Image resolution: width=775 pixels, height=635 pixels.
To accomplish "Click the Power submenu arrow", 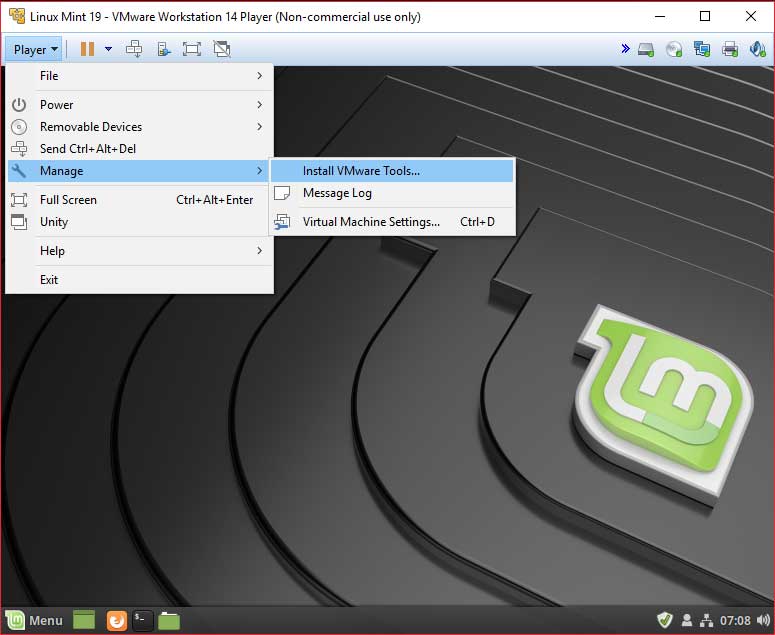I will 259,105.
